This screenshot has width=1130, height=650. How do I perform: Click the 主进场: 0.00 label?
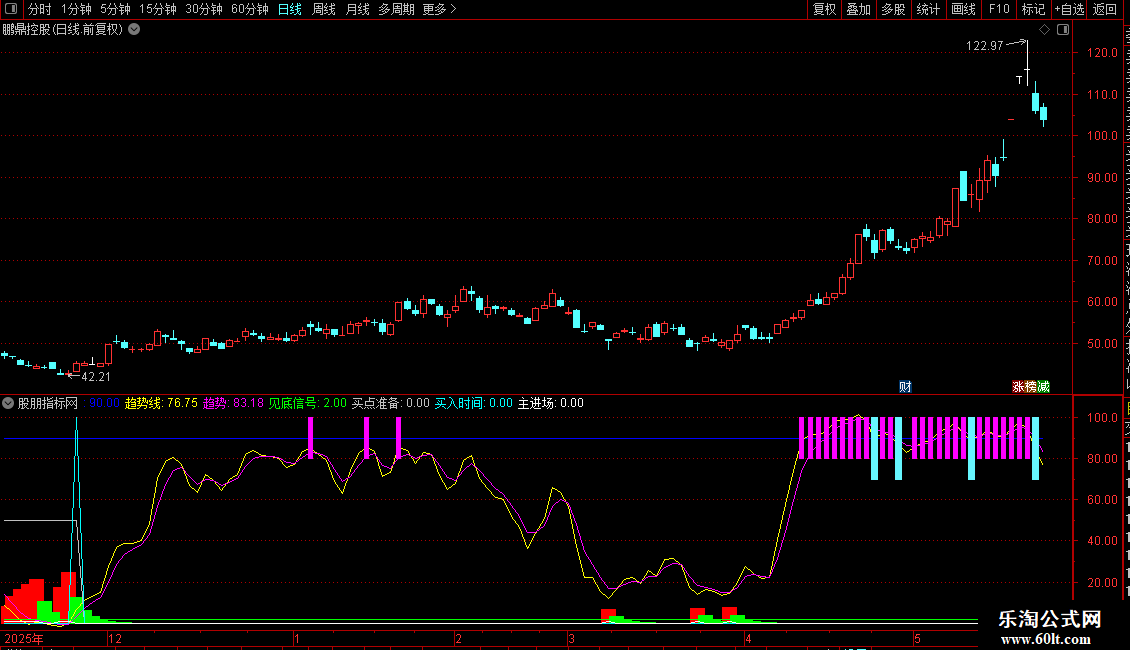click(x=551, y=404)
